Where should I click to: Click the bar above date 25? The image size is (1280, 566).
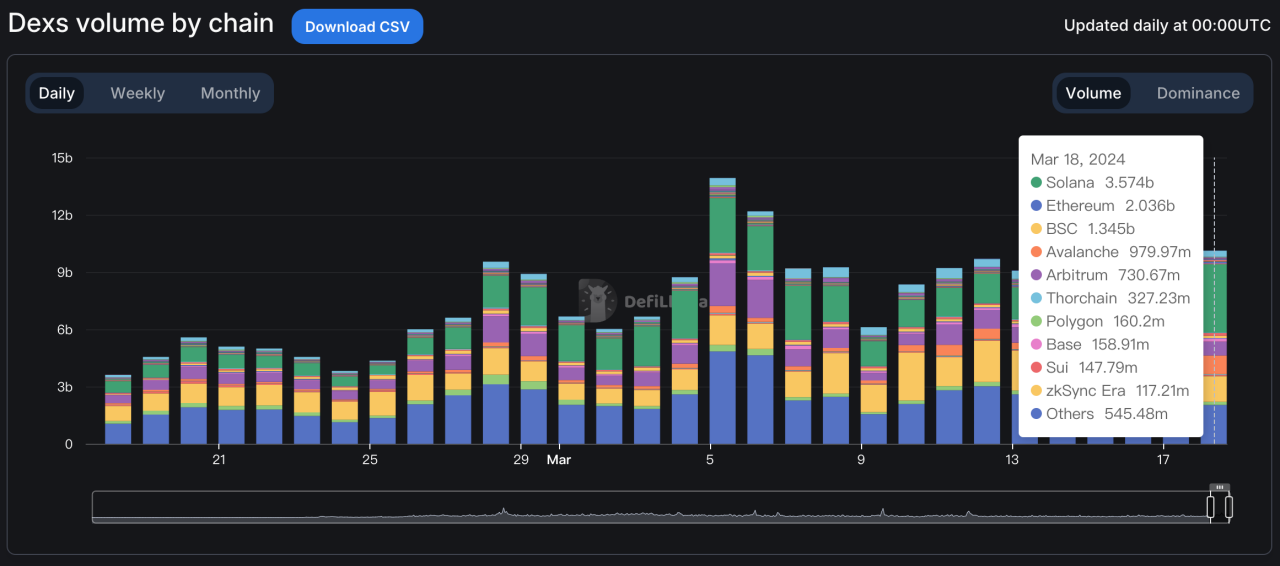click(x=383, y=402)
